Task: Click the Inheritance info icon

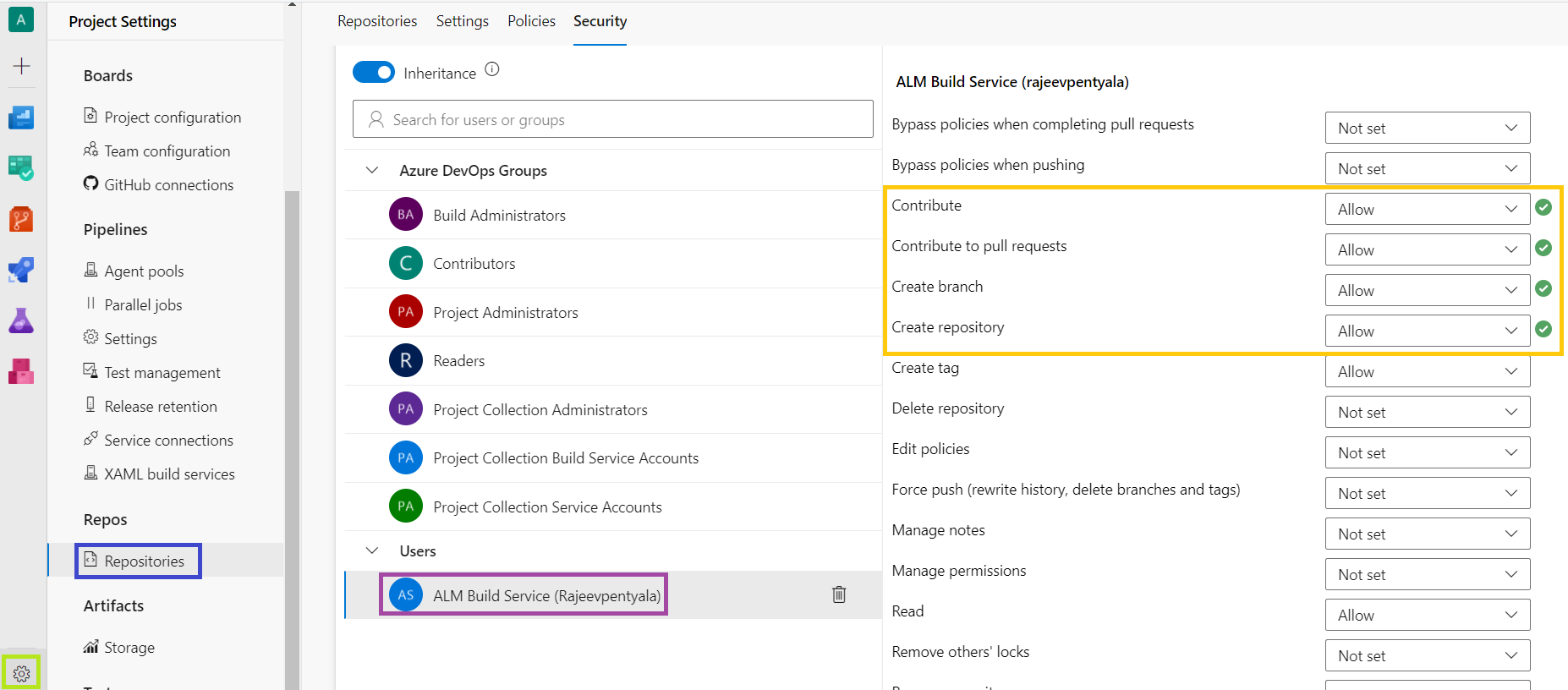Action: [492, 69]
